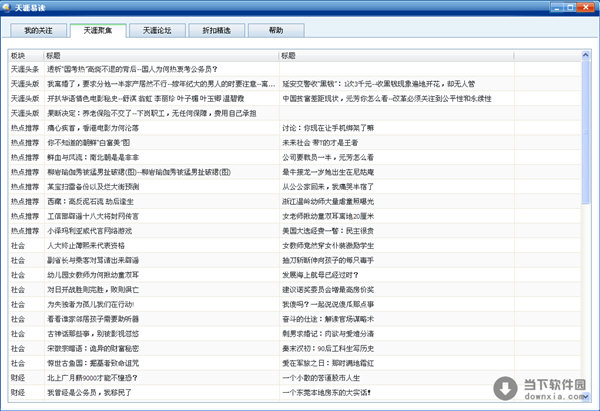Open post 开扒华语情色电影秘史
The image size is (600, 411).
pyautogui.click(x=145, y=99)
